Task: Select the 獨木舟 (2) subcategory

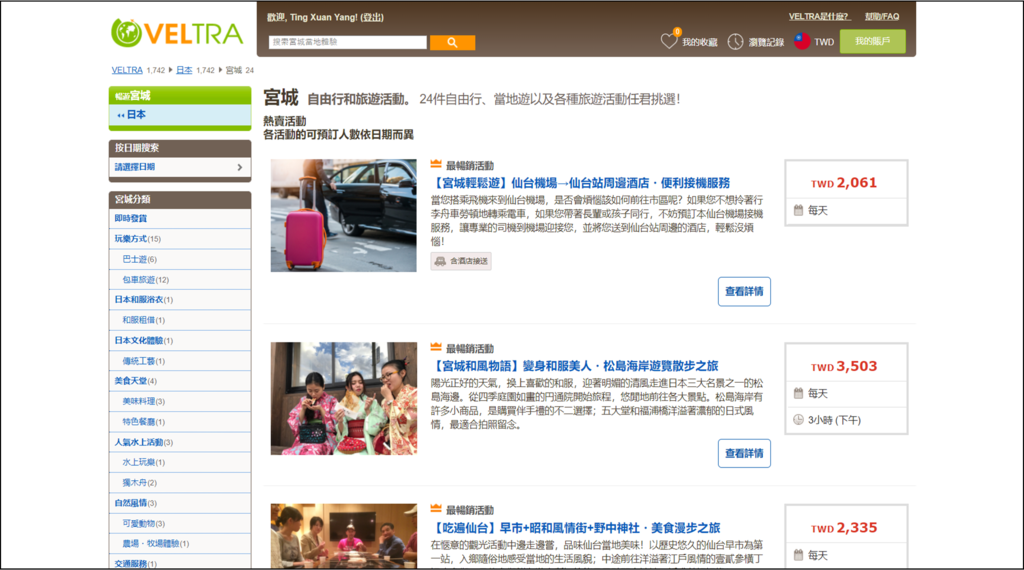Action: (x=180, y=483)
